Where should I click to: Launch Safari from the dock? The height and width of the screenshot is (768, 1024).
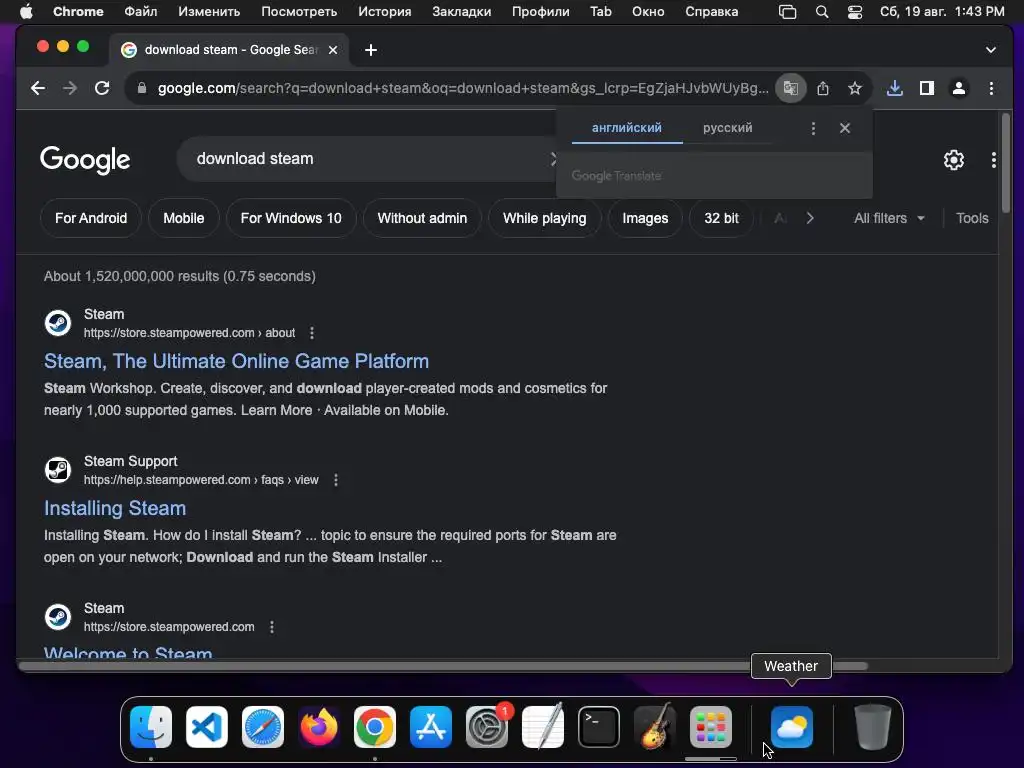coord(263,727)
